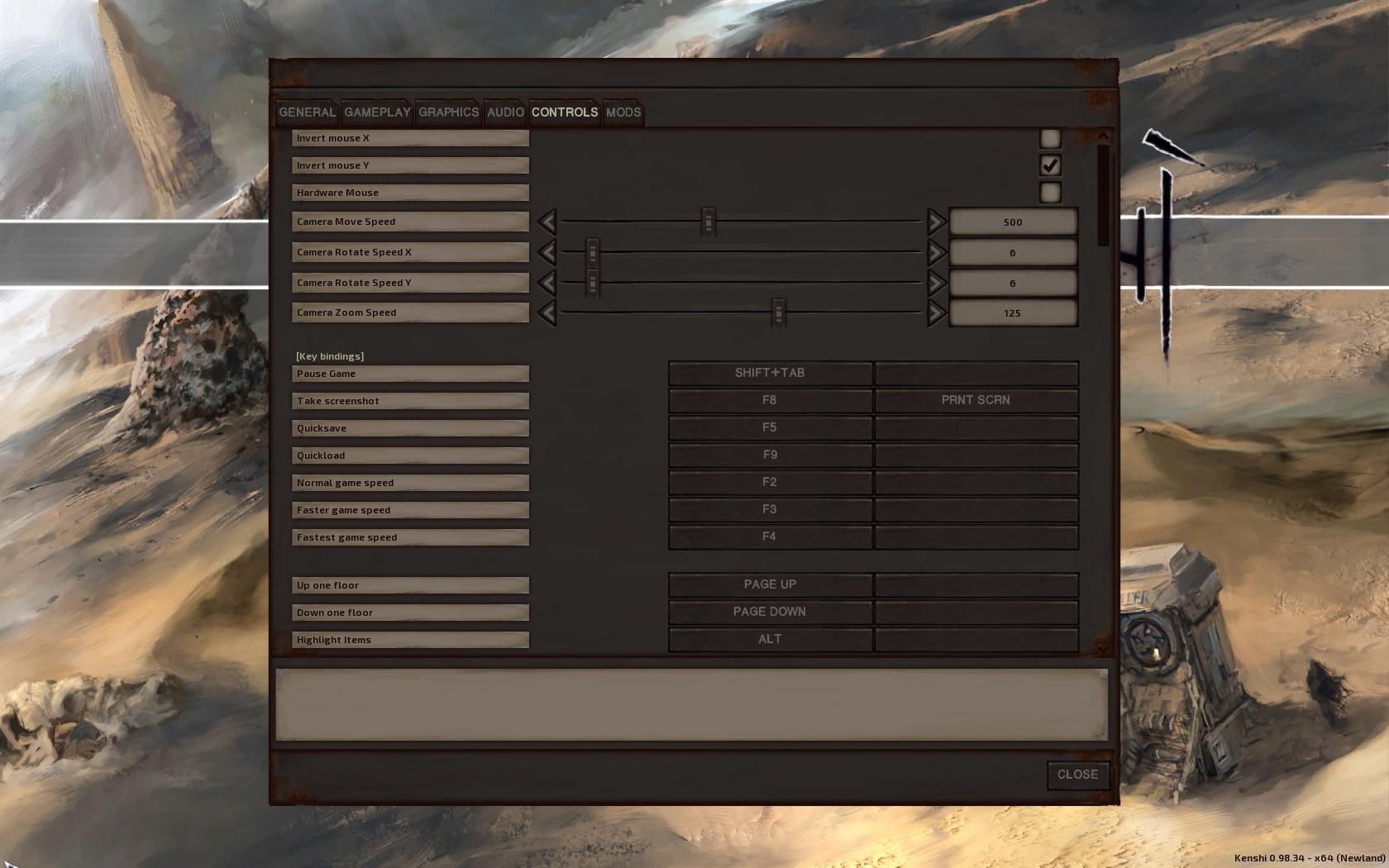The height and width of the screenshot is (868, 1389).
Task: Set secondary binding slot for Down one floor
Action: (x=976, y=612)
